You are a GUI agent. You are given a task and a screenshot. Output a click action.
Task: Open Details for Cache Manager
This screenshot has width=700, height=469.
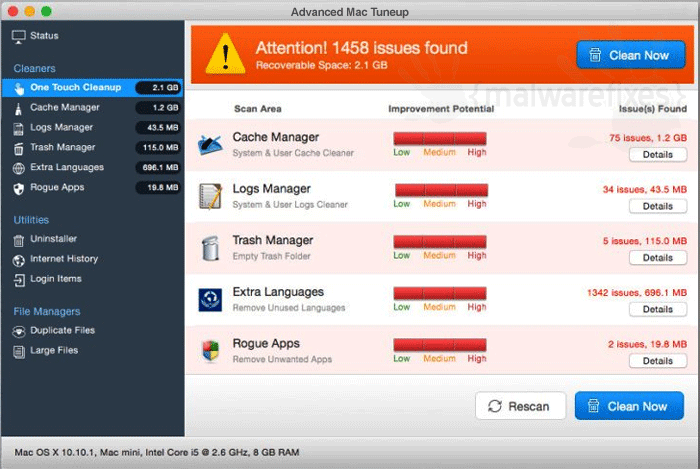click(x=658, y=155)
